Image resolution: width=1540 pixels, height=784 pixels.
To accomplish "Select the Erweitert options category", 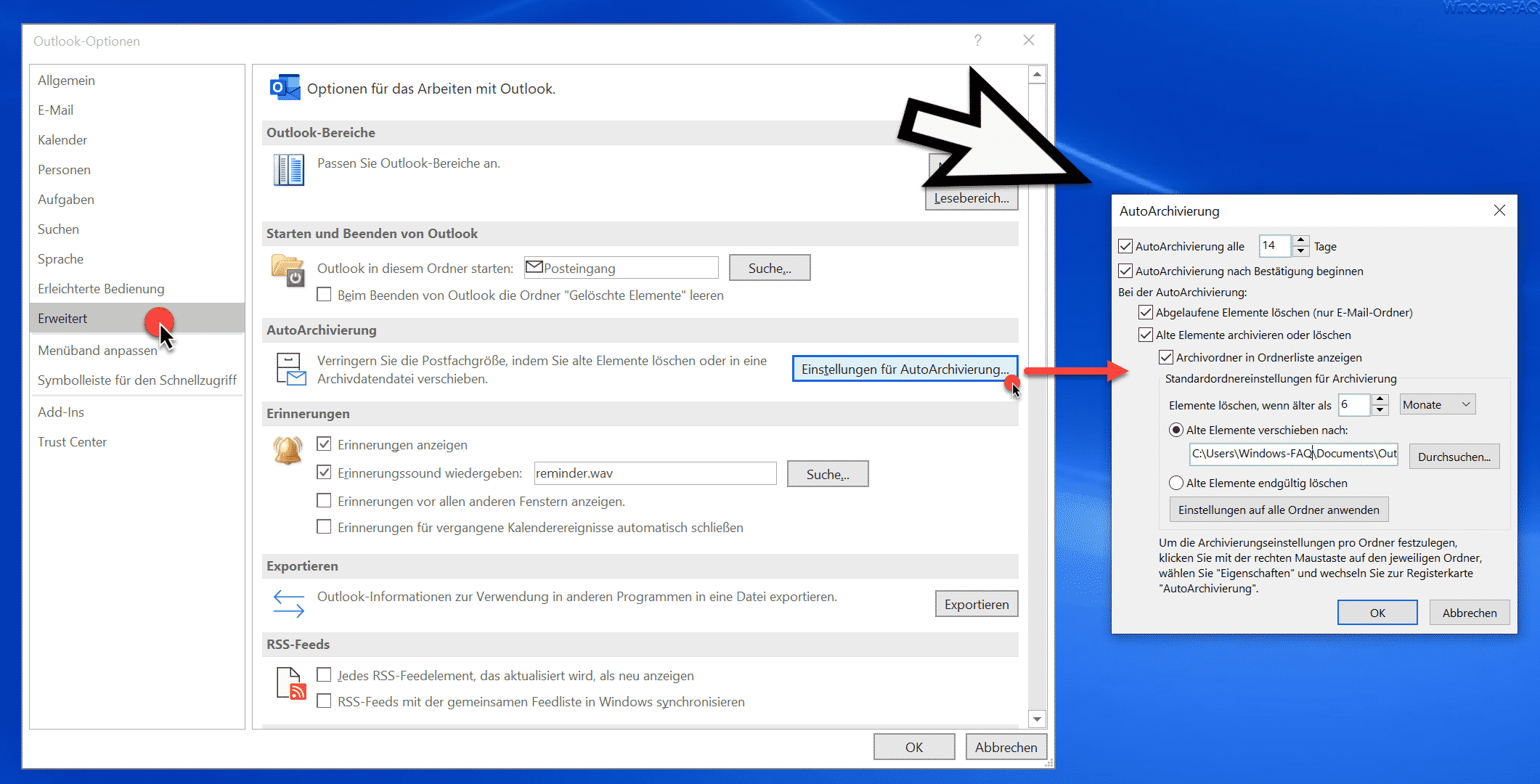I will 137,318.
